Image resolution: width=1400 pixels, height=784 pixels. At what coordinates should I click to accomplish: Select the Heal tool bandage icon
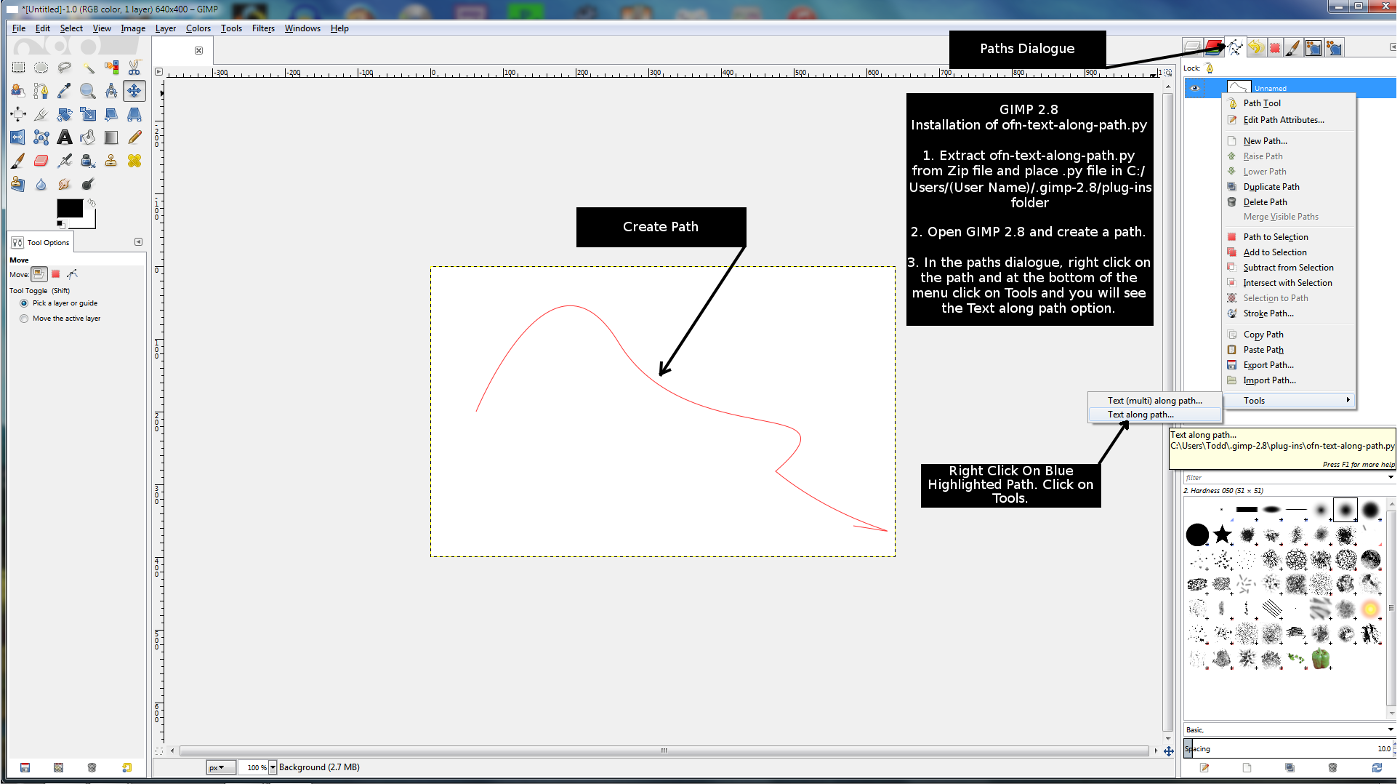pos(133,160)
